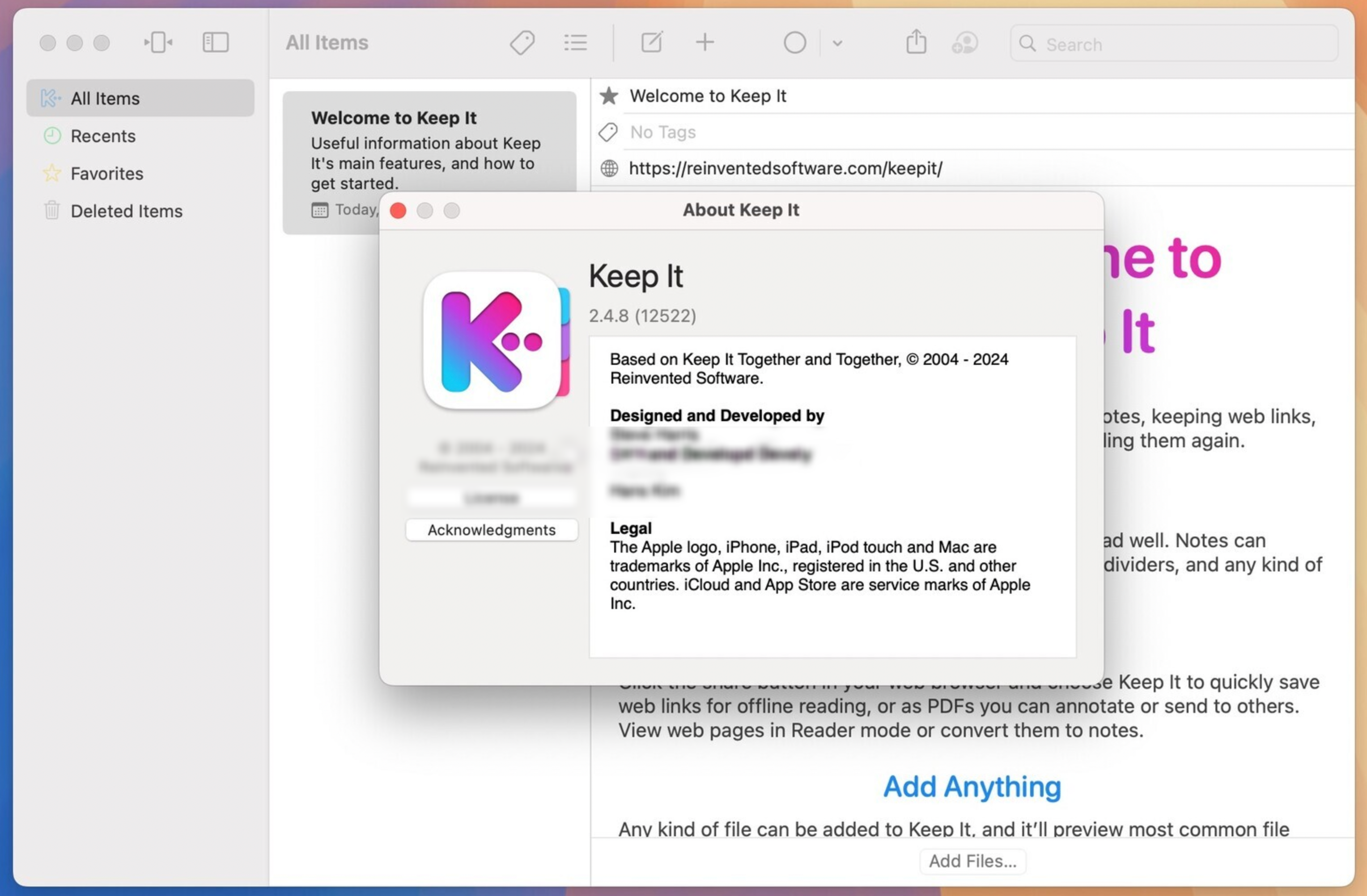Expand the label color dropdown arrow
This screenshot has height=896, width=1367.
point(837,43)
